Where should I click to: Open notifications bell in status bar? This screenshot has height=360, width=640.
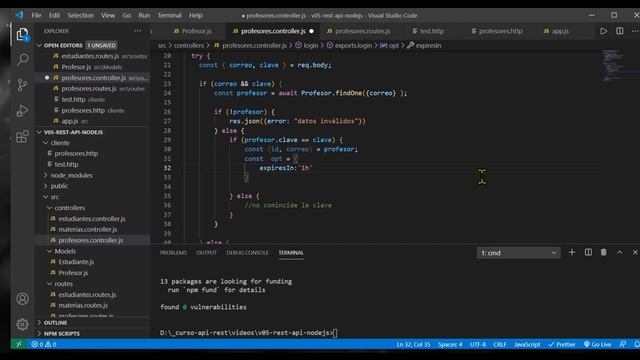(x=636, y=344)
